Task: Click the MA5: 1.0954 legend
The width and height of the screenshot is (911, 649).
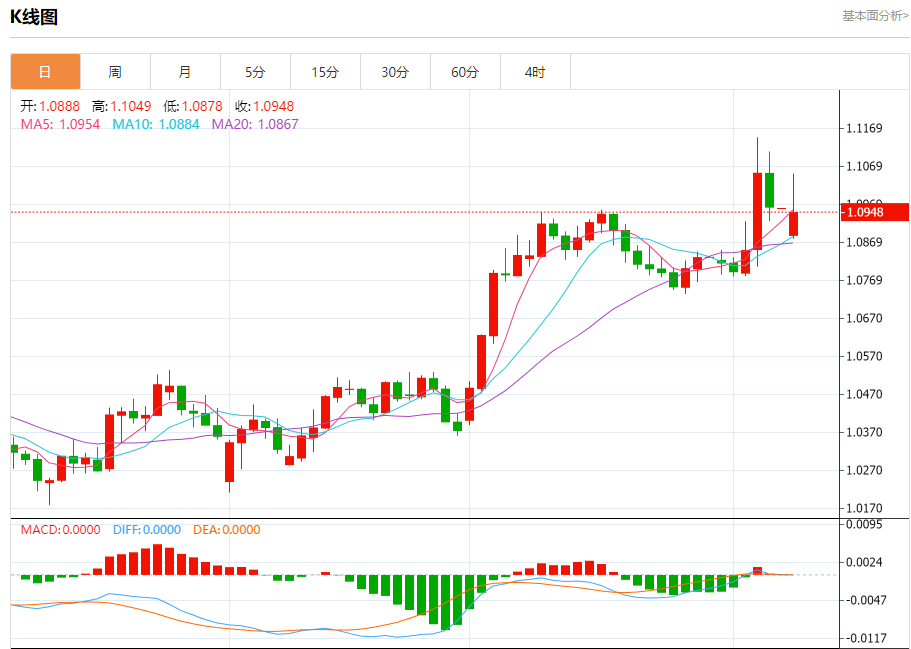Action: click(60, 124)
